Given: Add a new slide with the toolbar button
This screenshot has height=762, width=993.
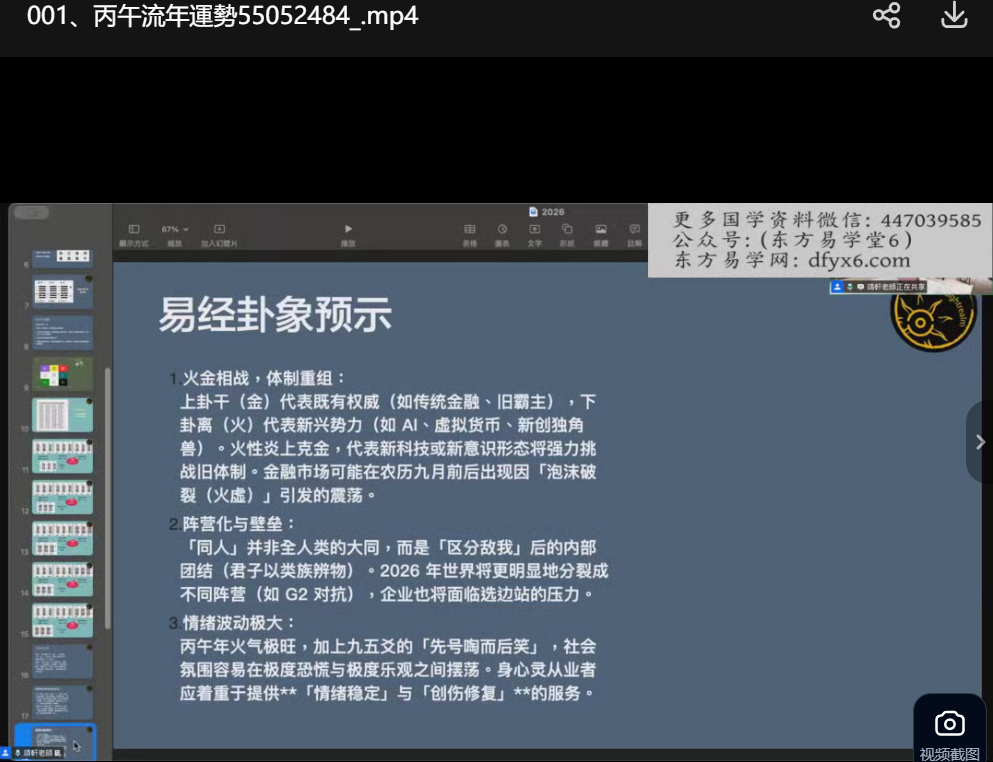Looking at the screenshot, I should coord(219,233).
